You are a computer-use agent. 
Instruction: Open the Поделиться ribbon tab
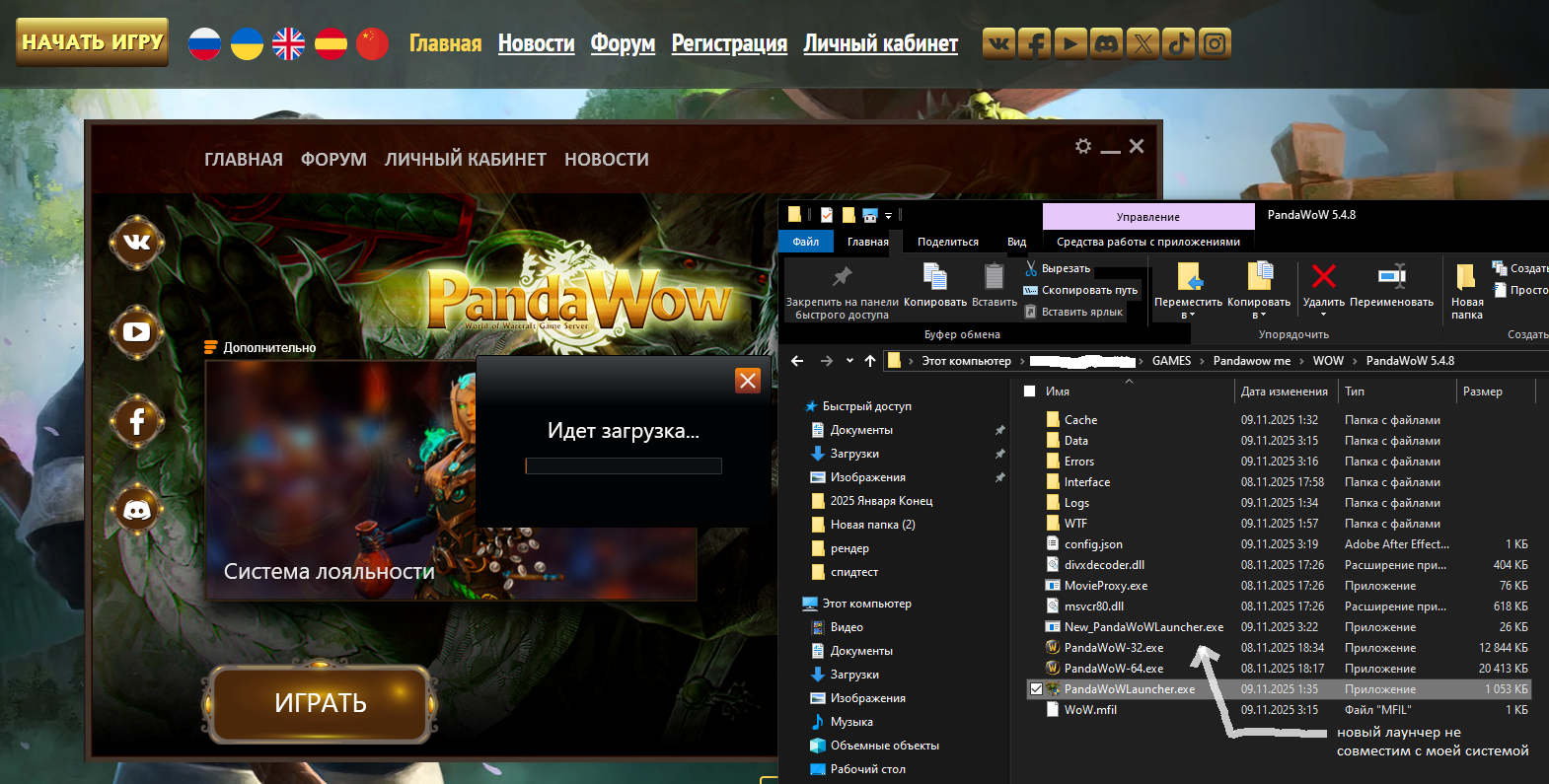click(947, 242)
